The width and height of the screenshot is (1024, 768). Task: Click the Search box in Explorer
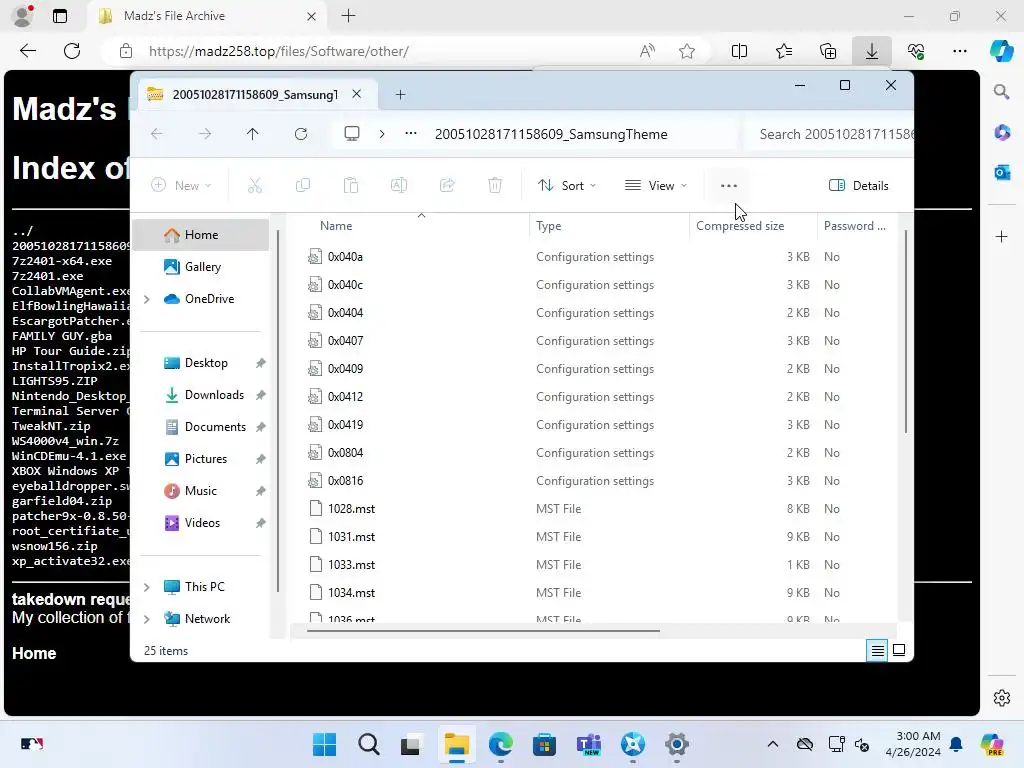point(829,134)
